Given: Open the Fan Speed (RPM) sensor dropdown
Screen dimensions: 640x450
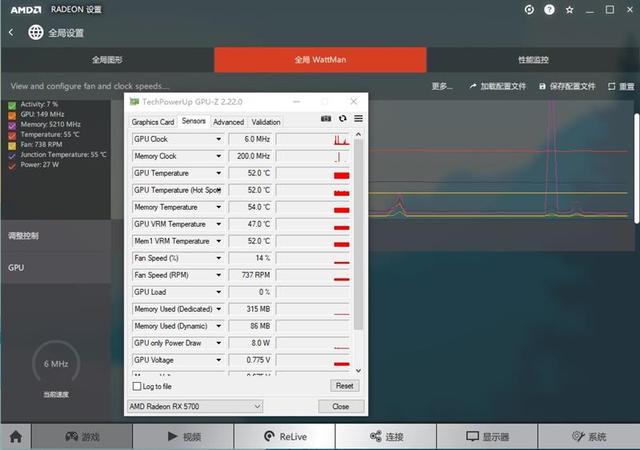Looking at the screenshot, I should click(x=219, y=275).
